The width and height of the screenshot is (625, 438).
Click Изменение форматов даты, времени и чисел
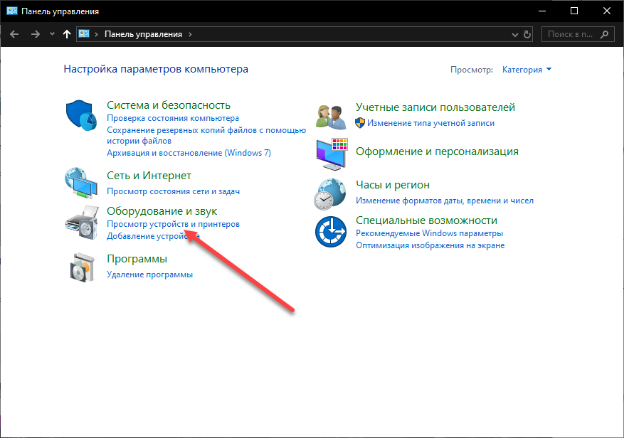click(444, 200)
